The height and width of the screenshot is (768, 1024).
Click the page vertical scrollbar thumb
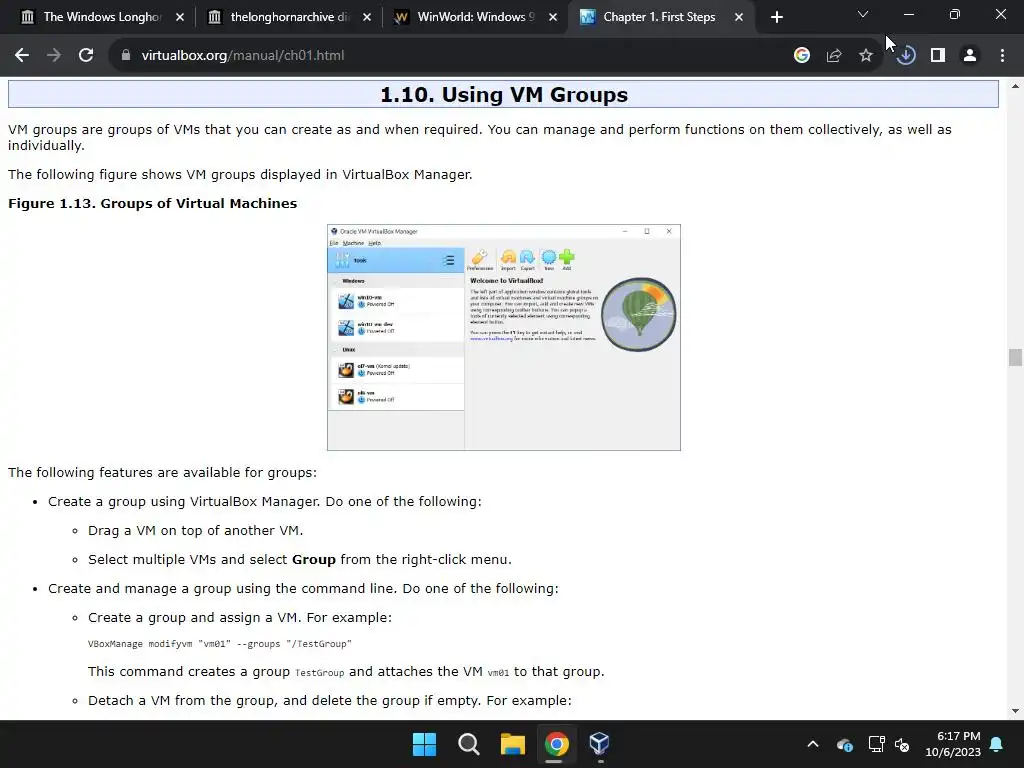click(1015, 357)
